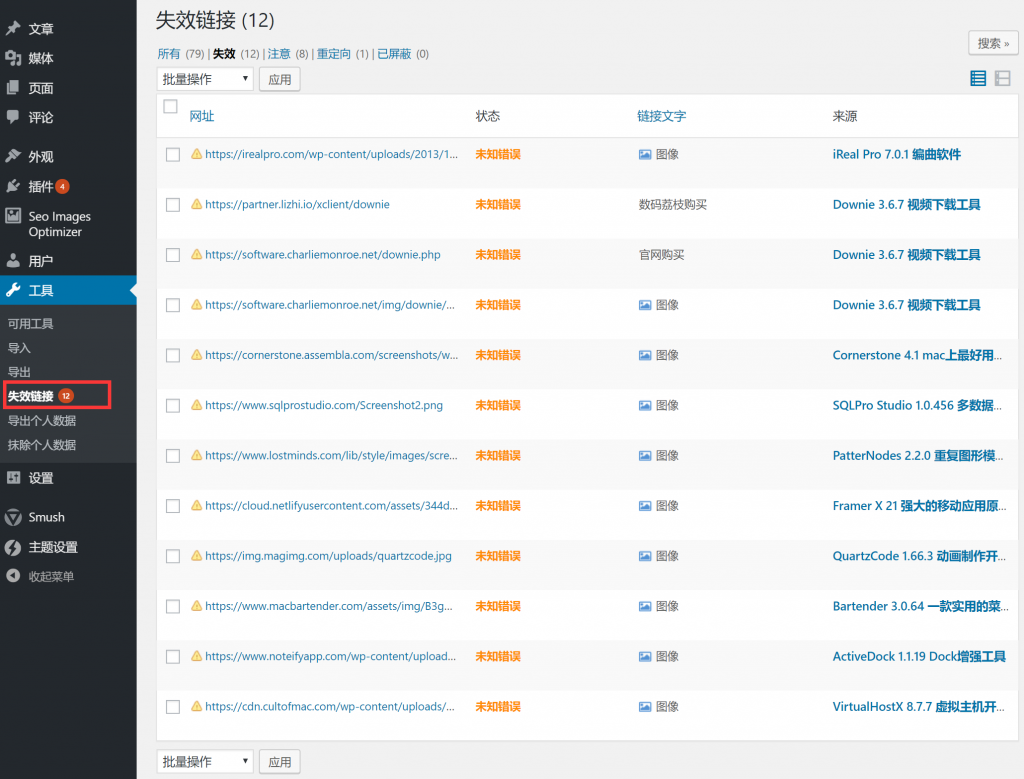Click warning icon beside irealpro.com URL

click(x=196, y=154)
